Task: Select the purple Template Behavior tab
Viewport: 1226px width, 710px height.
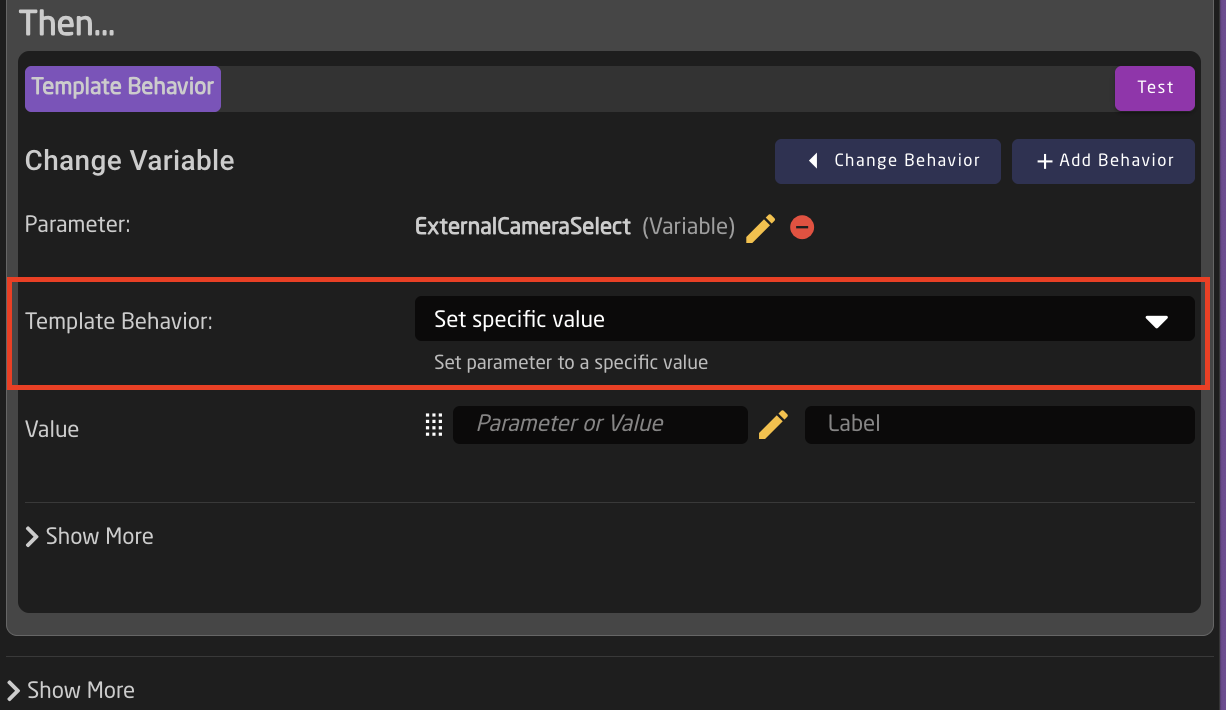Action: 123,87
